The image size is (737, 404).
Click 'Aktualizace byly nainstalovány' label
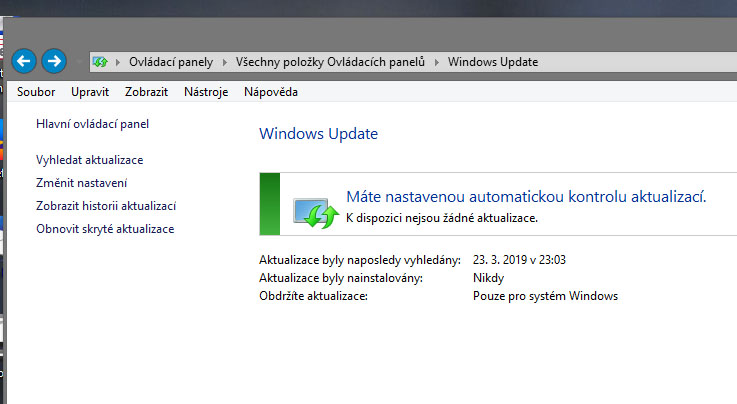coord(341,278)
